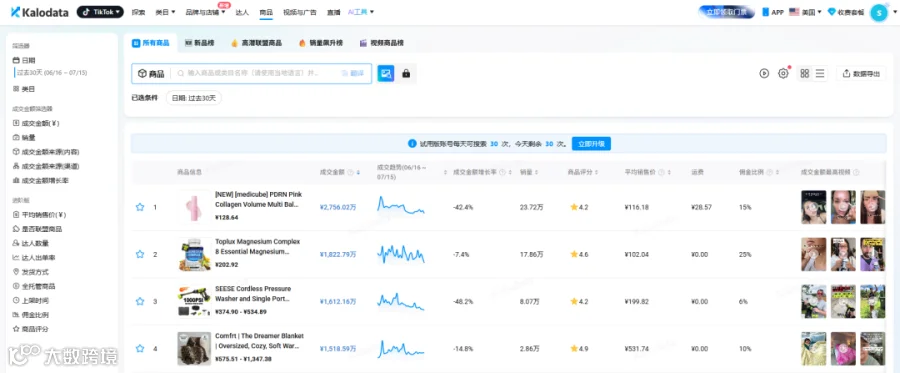900x373 pixels.
Task: Open the 美国 country dropdown
Action: tap(805, 12)
